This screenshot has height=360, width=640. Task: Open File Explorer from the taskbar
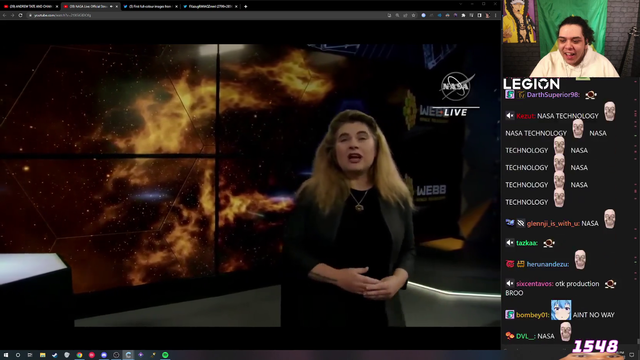42,355
